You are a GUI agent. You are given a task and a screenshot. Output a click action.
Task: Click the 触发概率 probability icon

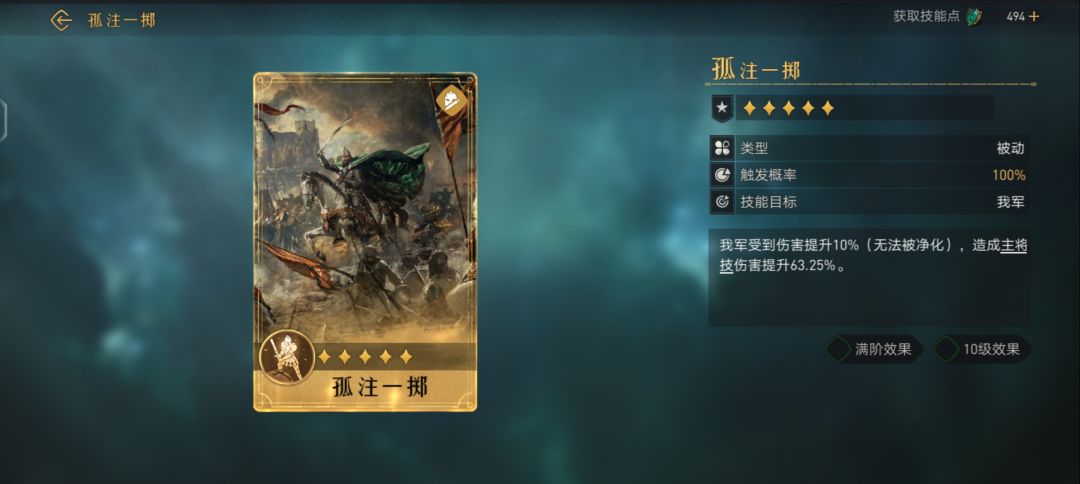(722, 175)
